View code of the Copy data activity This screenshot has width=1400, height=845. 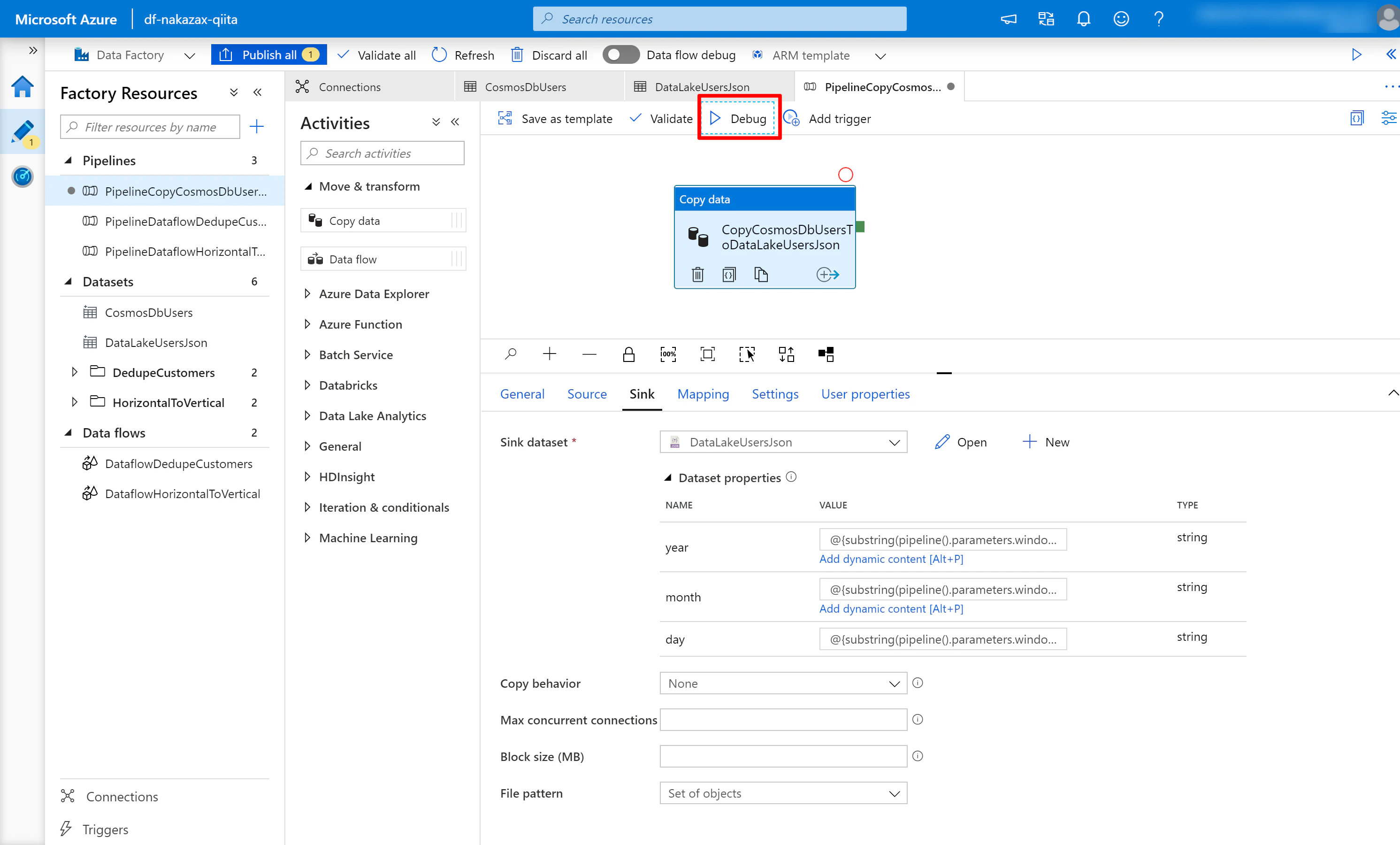pyautogui.click(x=729, y=275)
